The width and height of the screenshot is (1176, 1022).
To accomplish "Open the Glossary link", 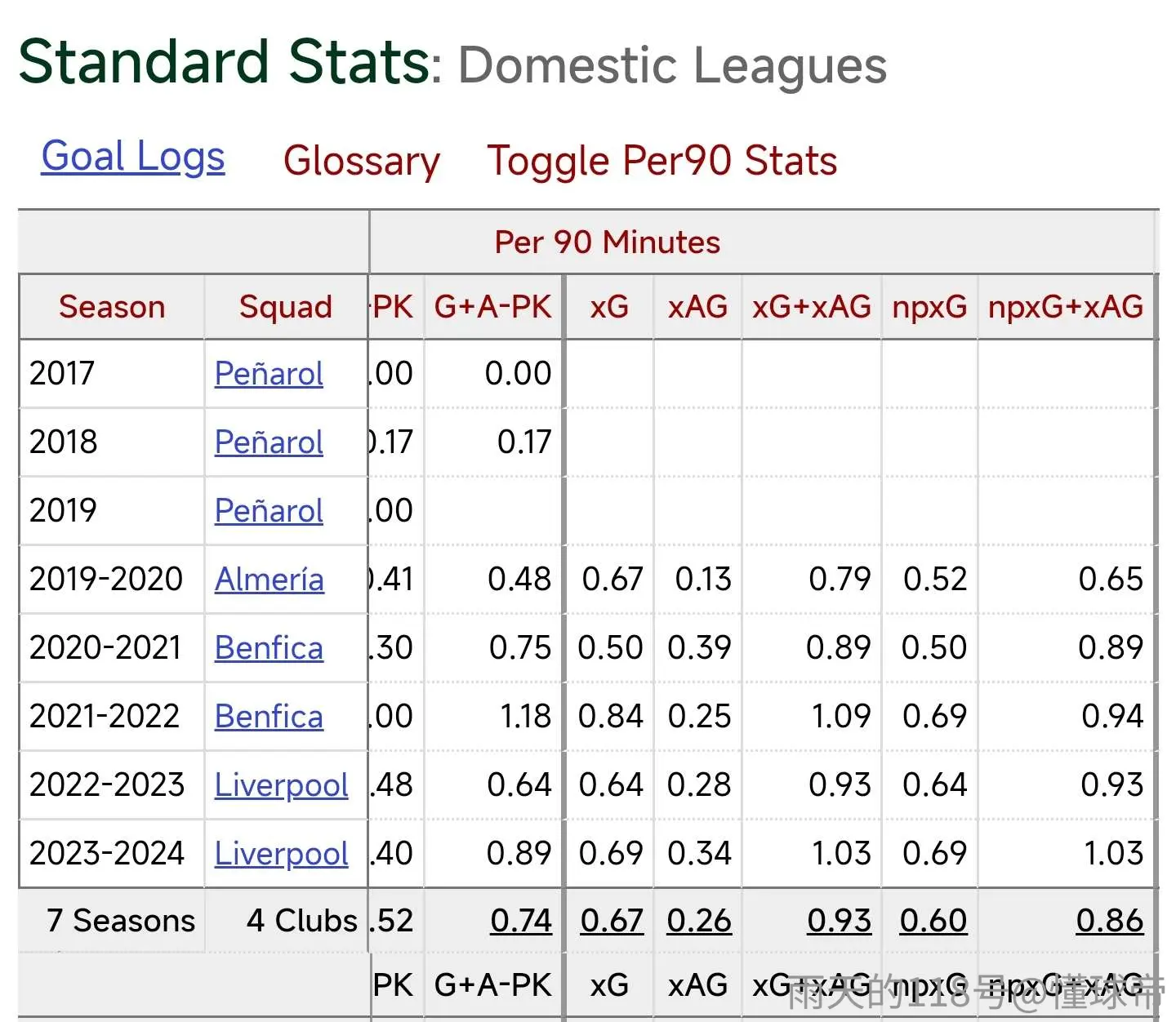I will click(361, 161).
